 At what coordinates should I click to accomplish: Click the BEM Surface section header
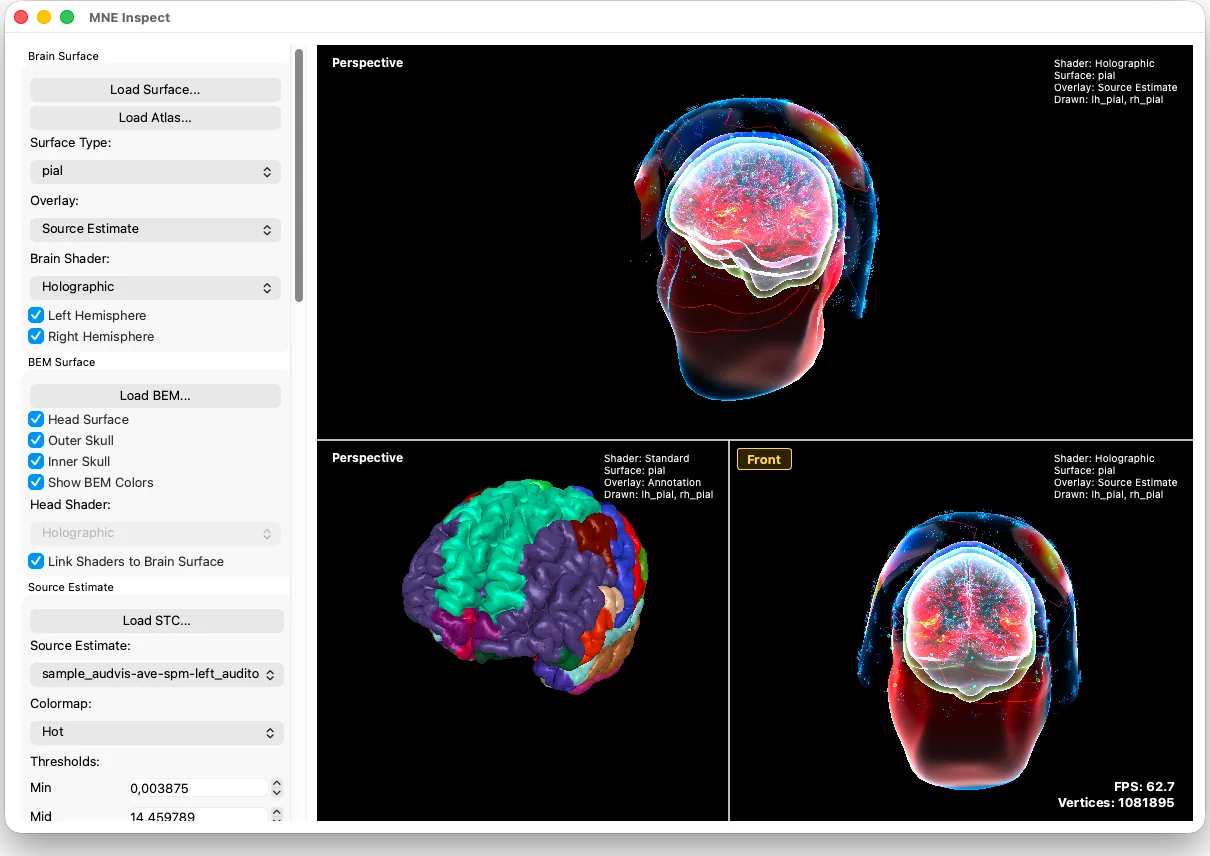(62, 362)
